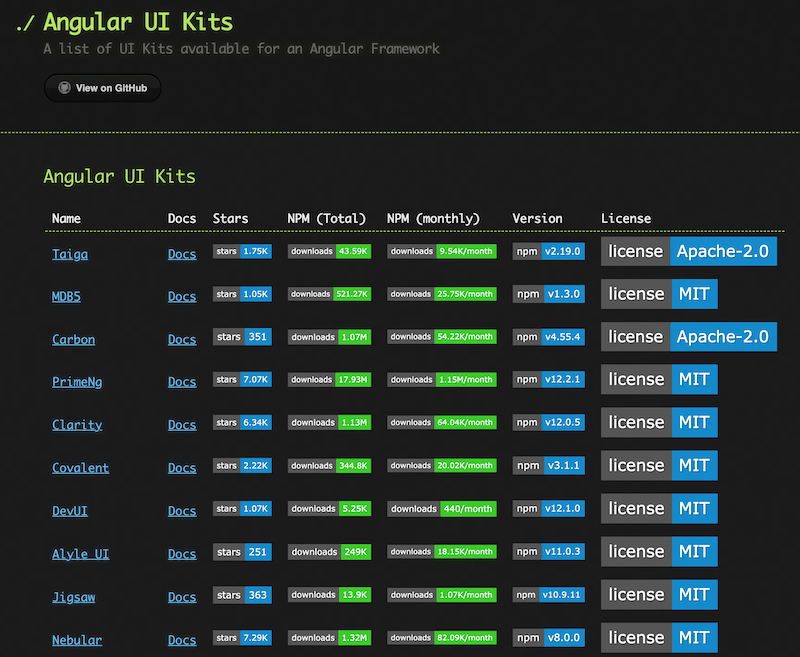The width and height of the screenshot is (800, 657).
Task: Click Carbon npm v4.55.4 badge
Action: tap(548, 337)
